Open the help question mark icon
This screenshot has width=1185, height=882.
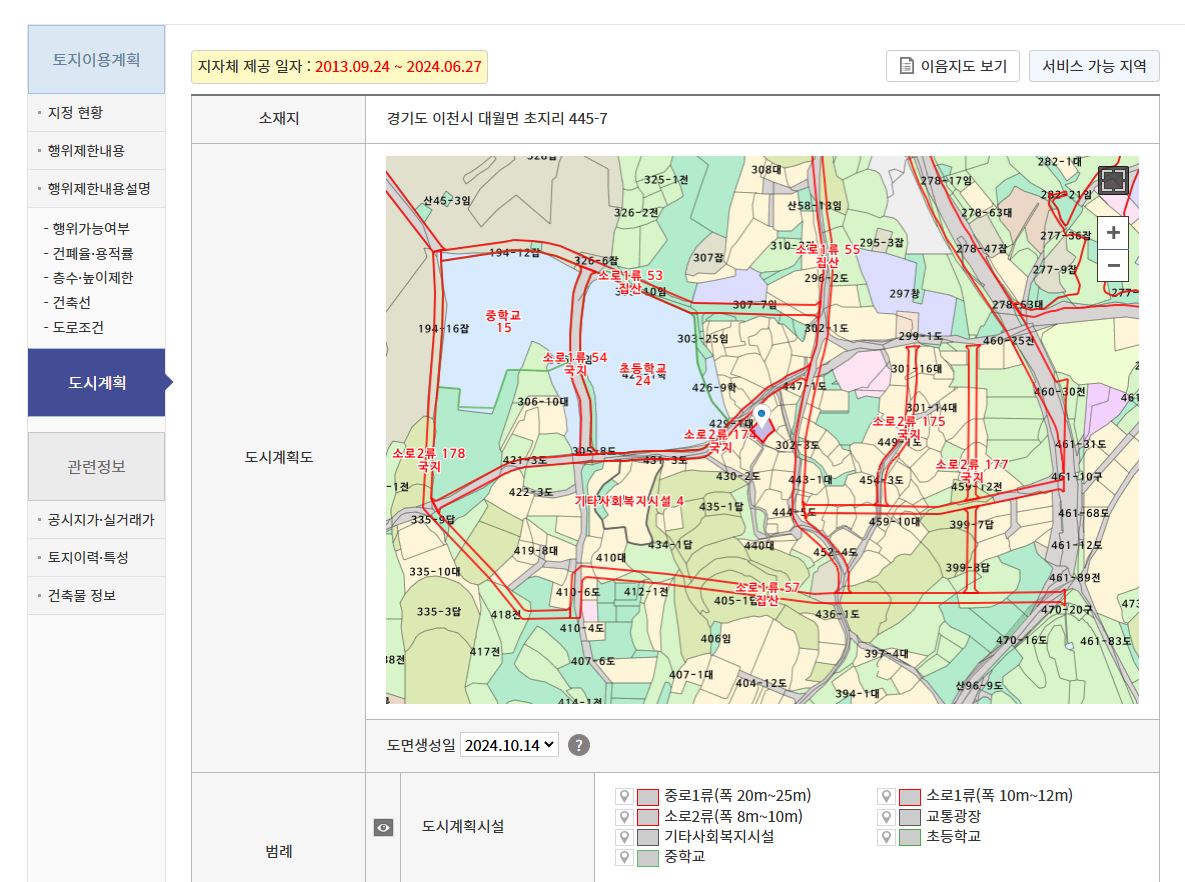579,745
